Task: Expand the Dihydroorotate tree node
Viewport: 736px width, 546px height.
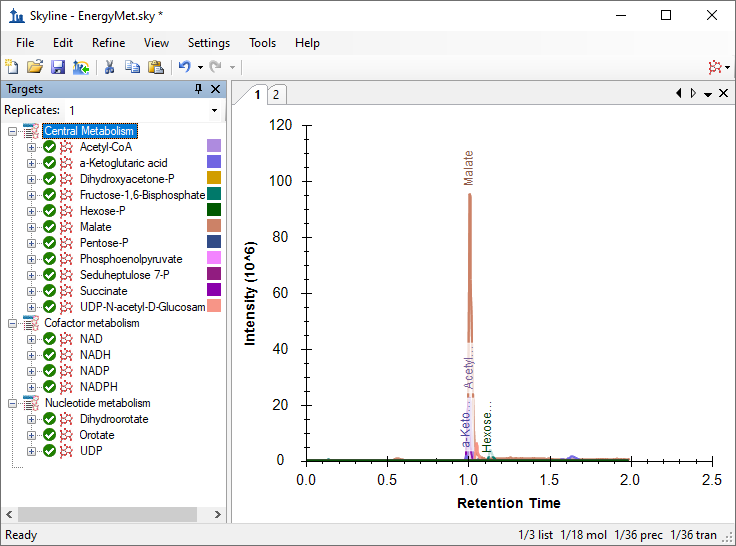Action: point(31,419)
